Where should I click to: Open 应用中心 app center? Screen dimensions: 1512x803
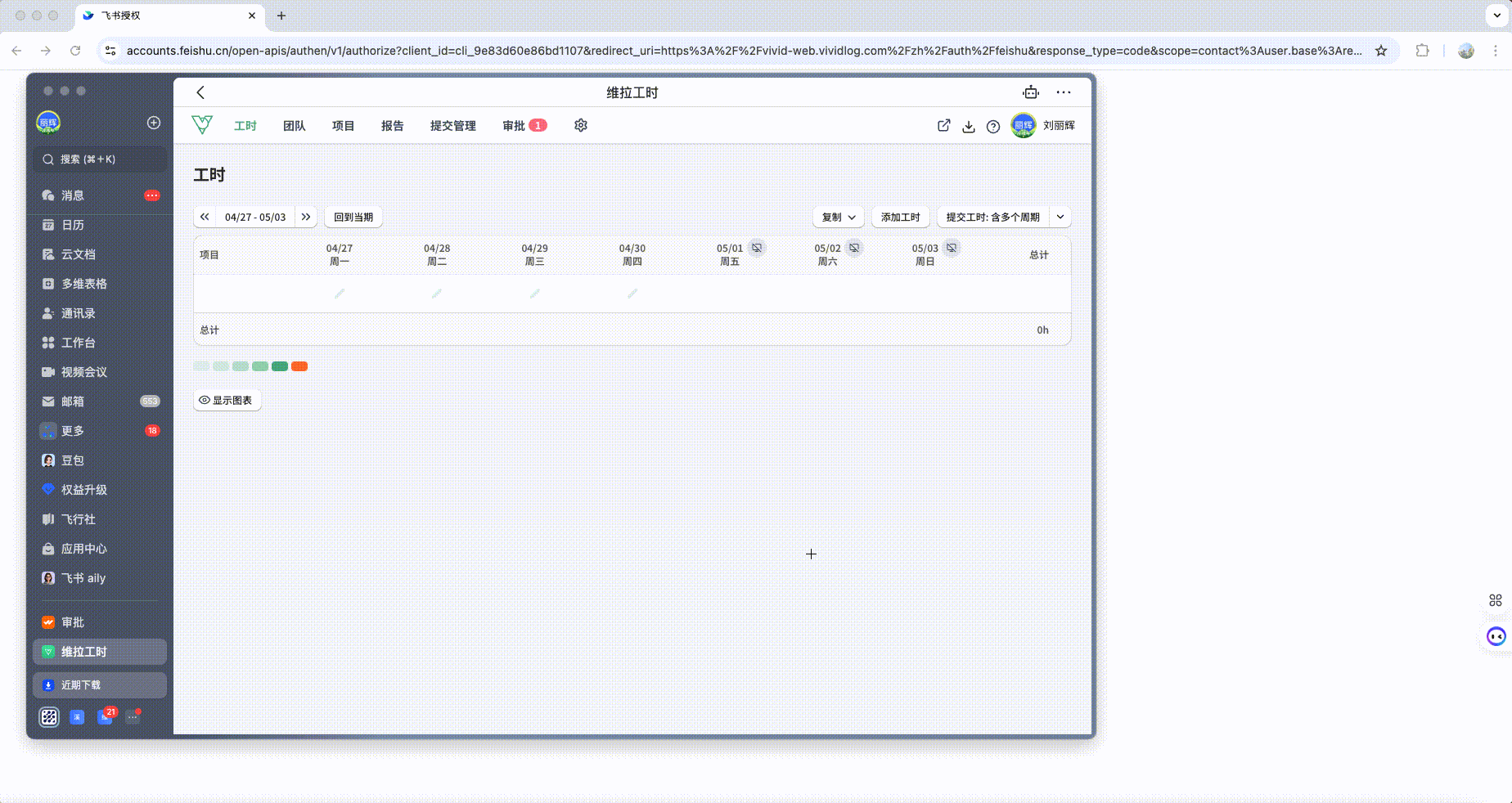tap(100, 549)
